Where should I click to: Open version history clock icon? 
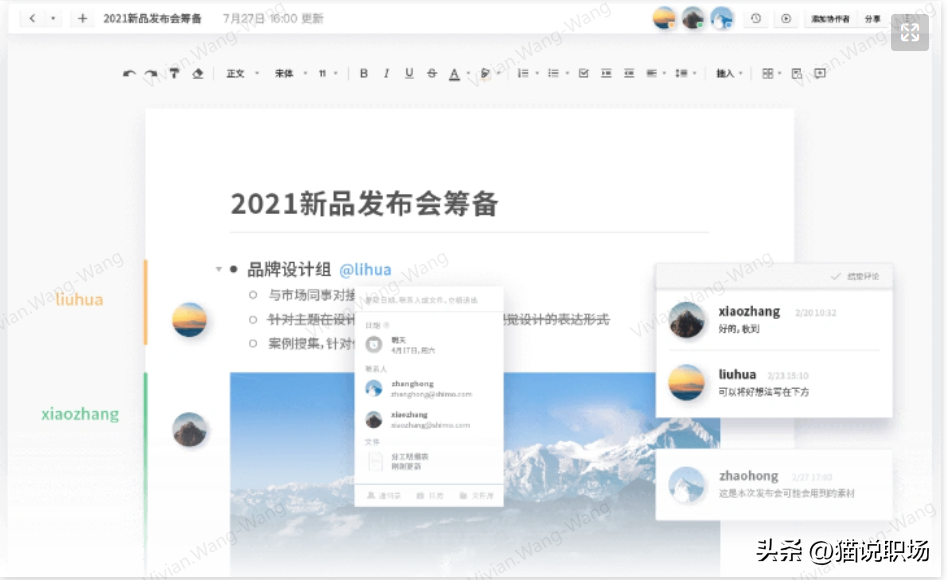coord(757,19)
